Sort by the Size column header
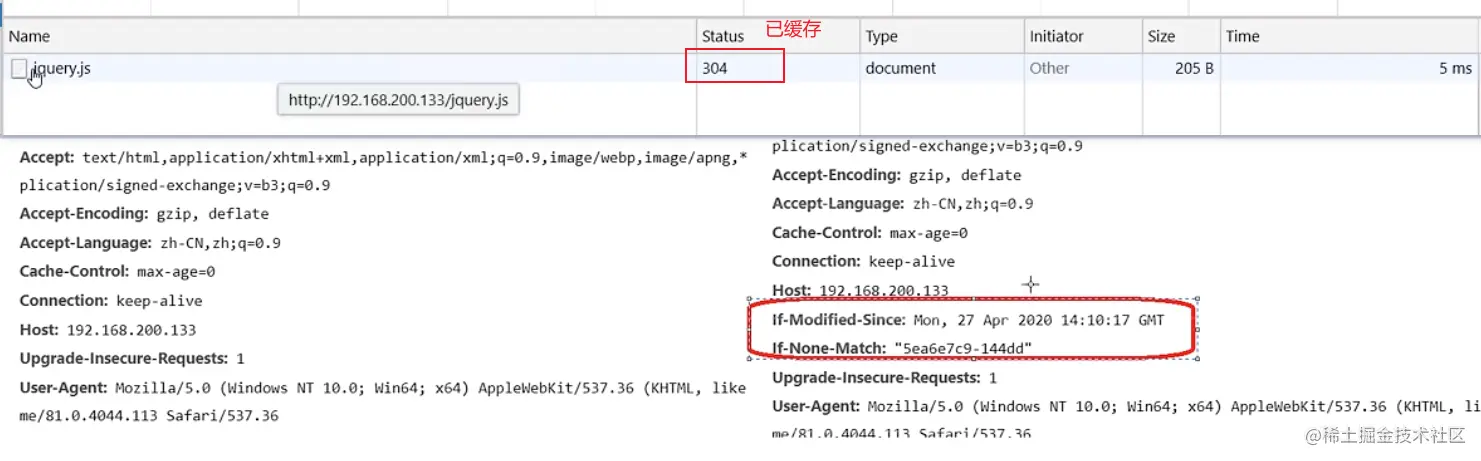The width and height of the screenshot is (1481, 461). pos(1161,36)
